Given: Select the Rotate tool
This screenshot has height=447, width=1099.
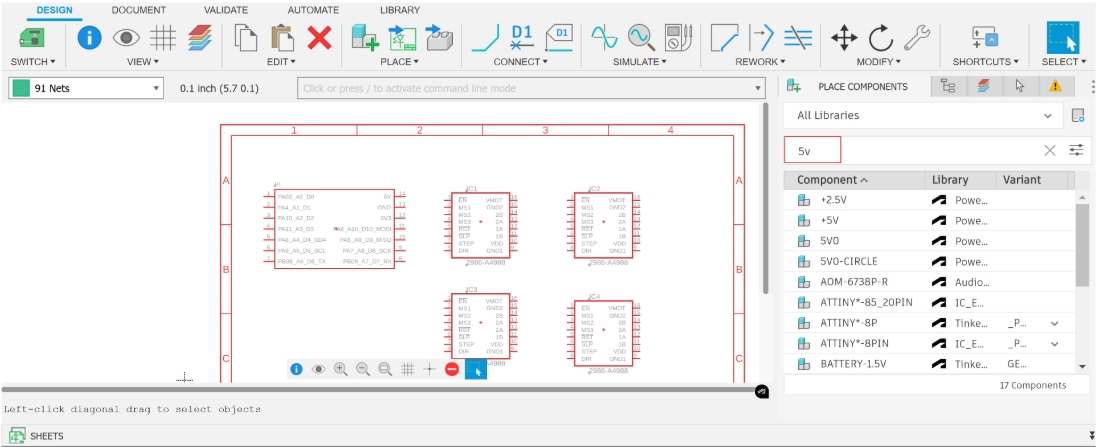Looking at the screenshot, I should pos(880,37).
